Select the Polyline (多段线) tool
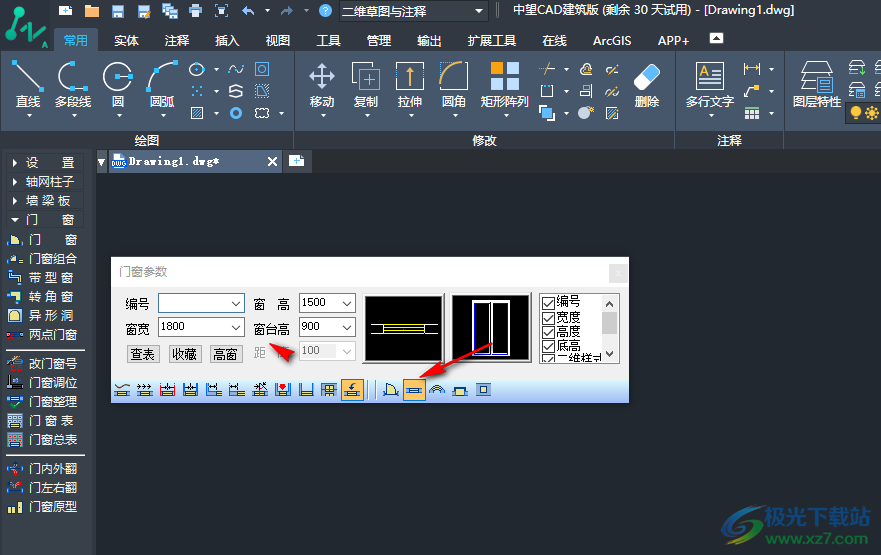This screenshot has height=555, width=881. click(73, 85)
